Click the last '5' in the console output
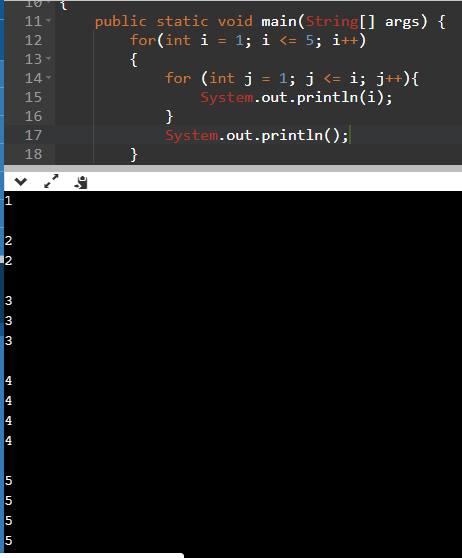 (9, 541)
